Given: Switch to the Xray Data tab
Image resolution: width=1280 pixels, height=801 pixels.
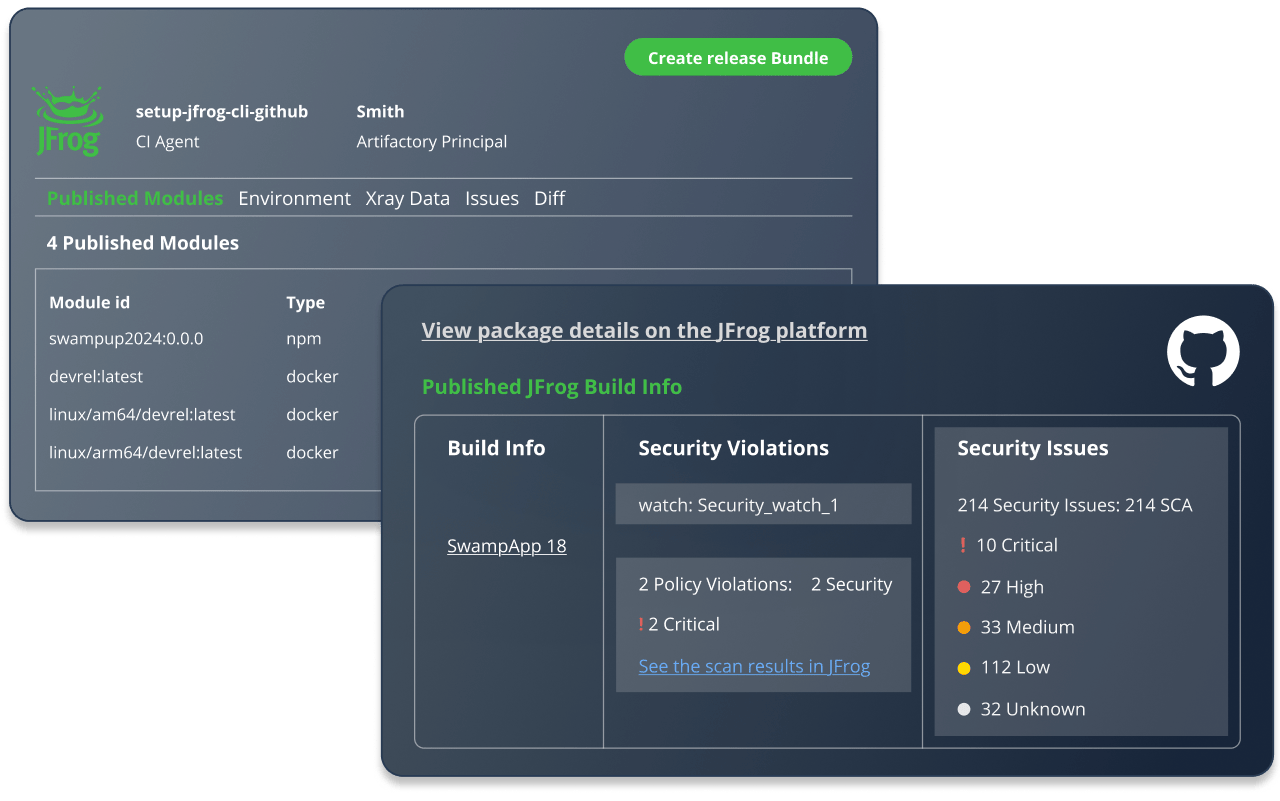Looking at the screenshot, I should point(407,198).
